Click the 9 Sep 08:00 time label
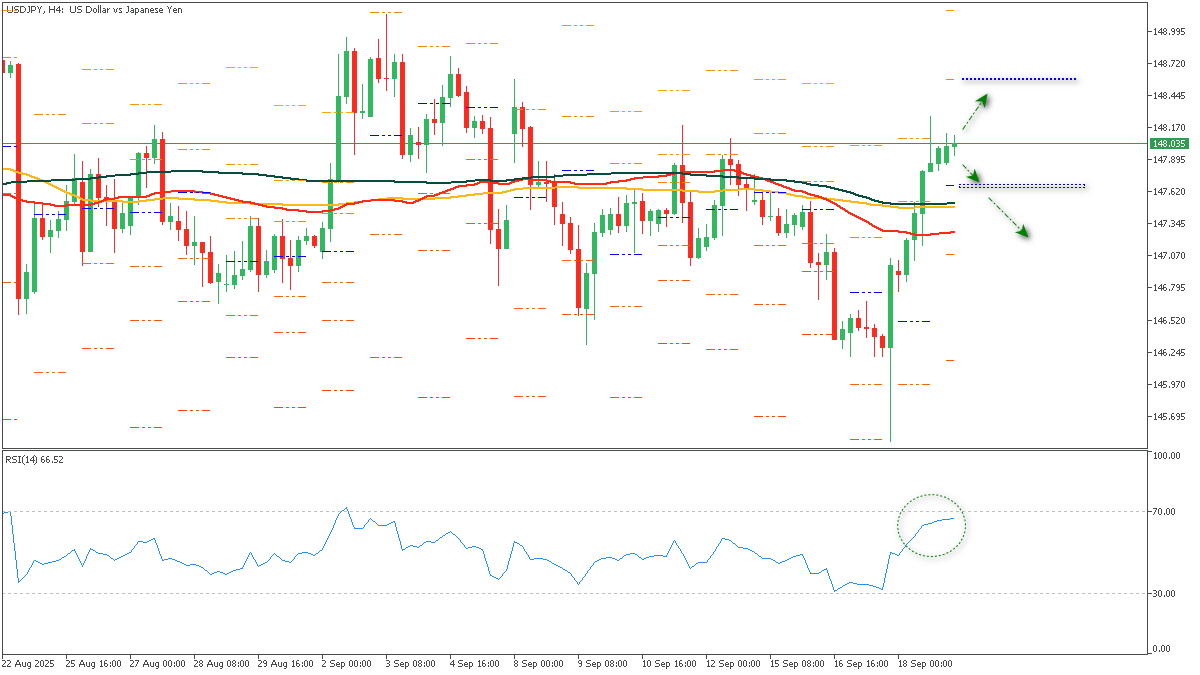The image size is (1200, 675). (603, 663)
